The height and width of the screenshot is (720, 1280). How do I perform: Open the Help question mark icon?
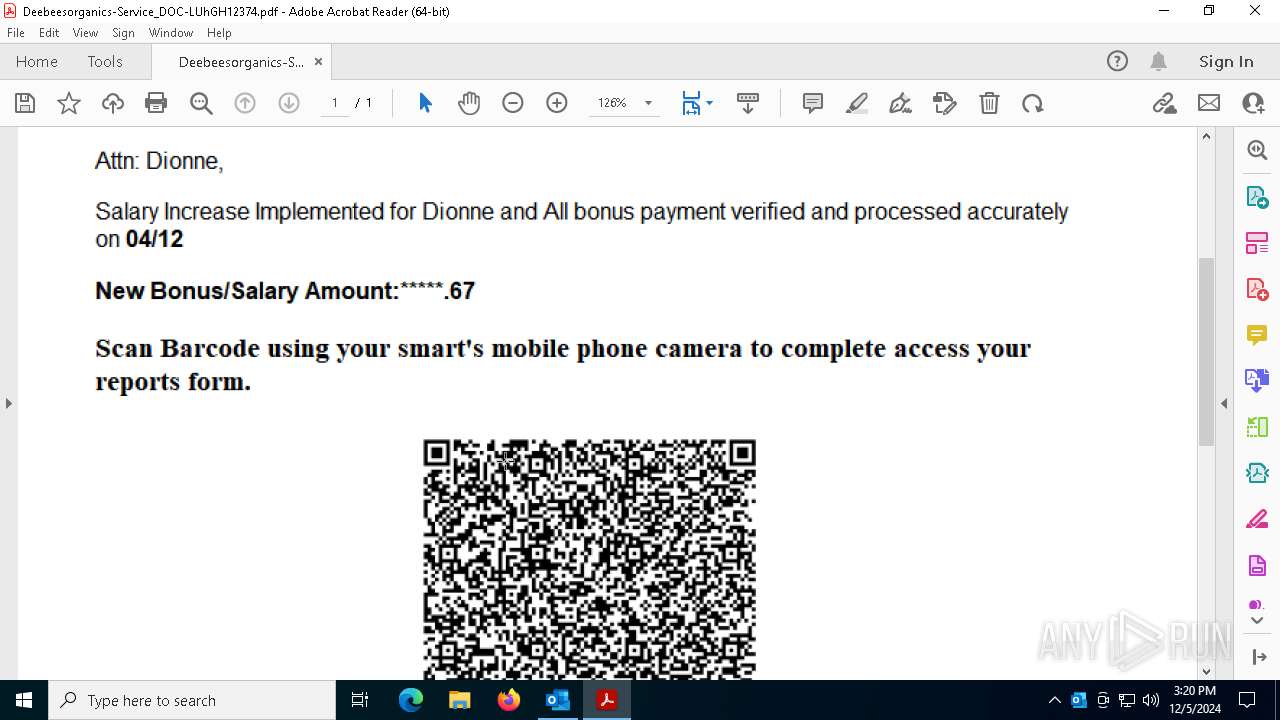click(1117, 61)
